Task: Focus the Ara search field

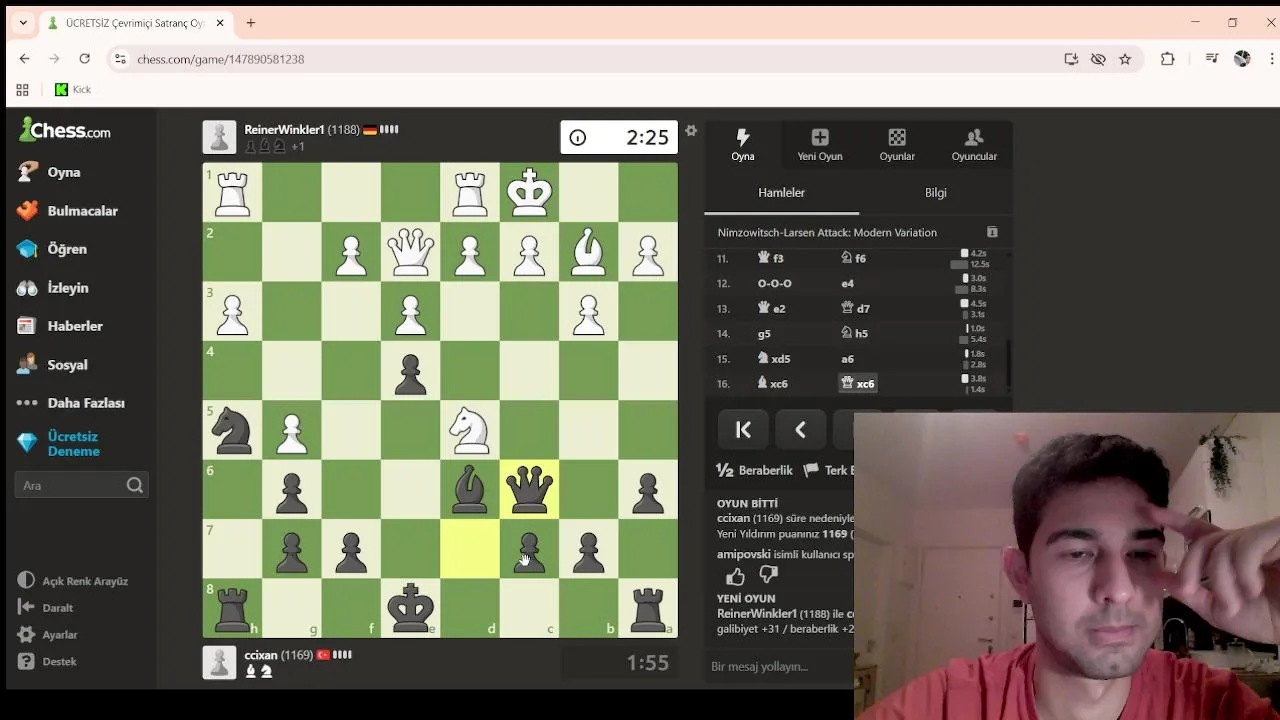Action: tap(82, 485)
